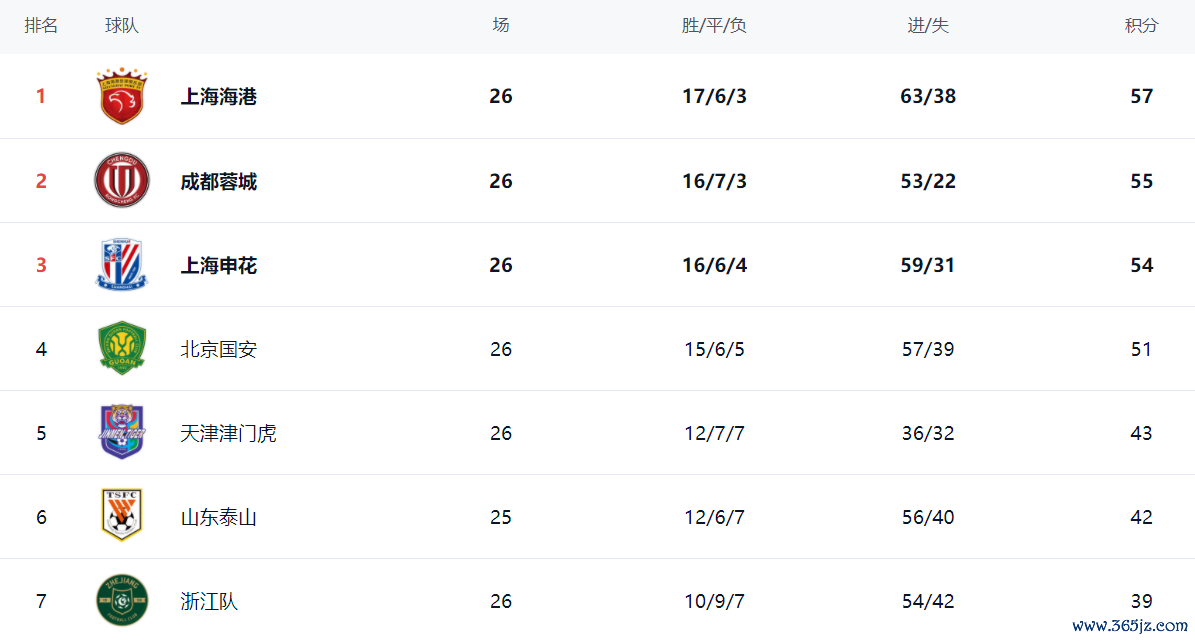Select the 上海申花 team name
1195x641 pixels.
218,265
